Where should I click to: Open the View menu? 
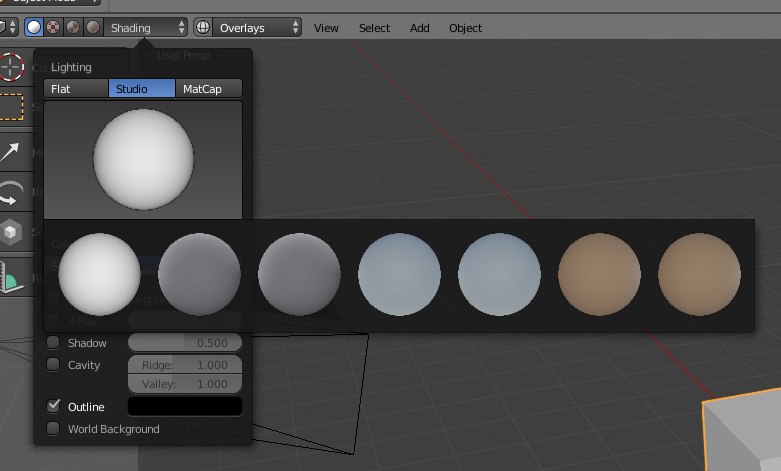tap(326, 28)
